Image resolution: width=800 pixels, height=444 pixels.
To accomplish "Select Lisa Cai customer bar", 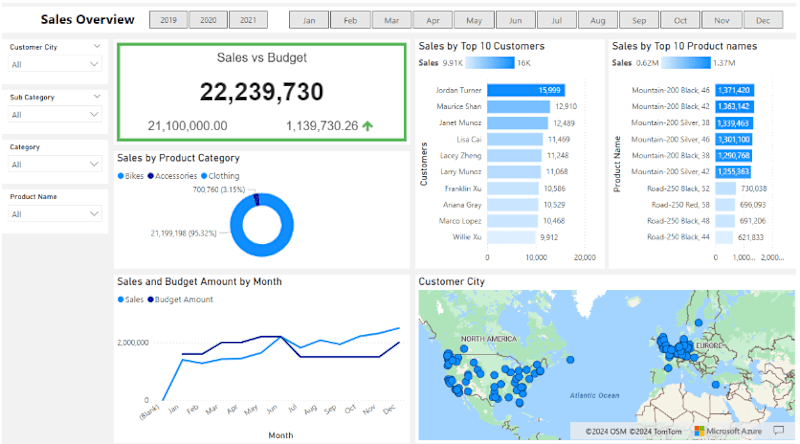I will (x=515, y=139).
